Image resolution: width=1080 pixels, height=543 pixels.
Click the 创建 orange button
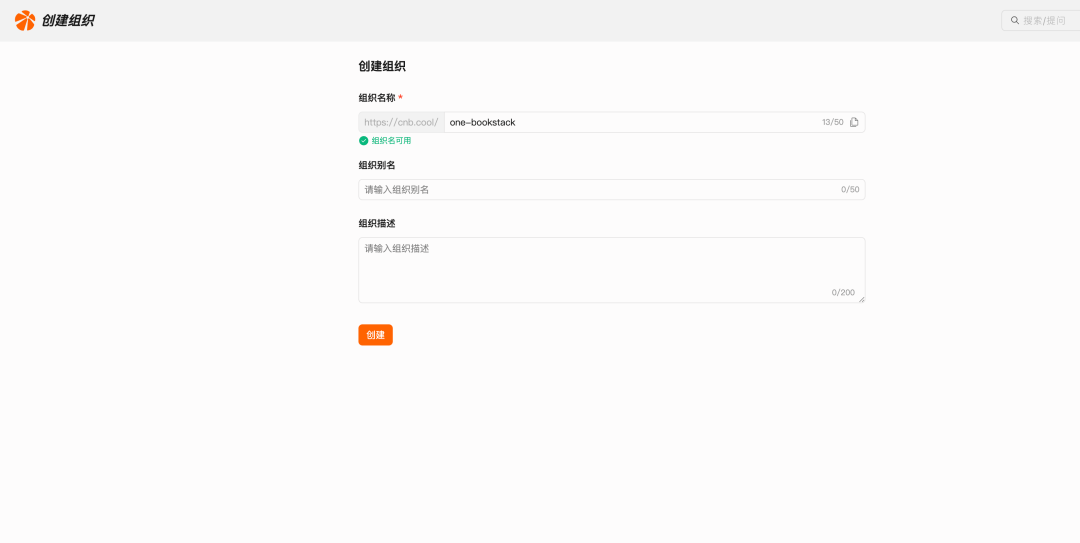pos(375,335)
